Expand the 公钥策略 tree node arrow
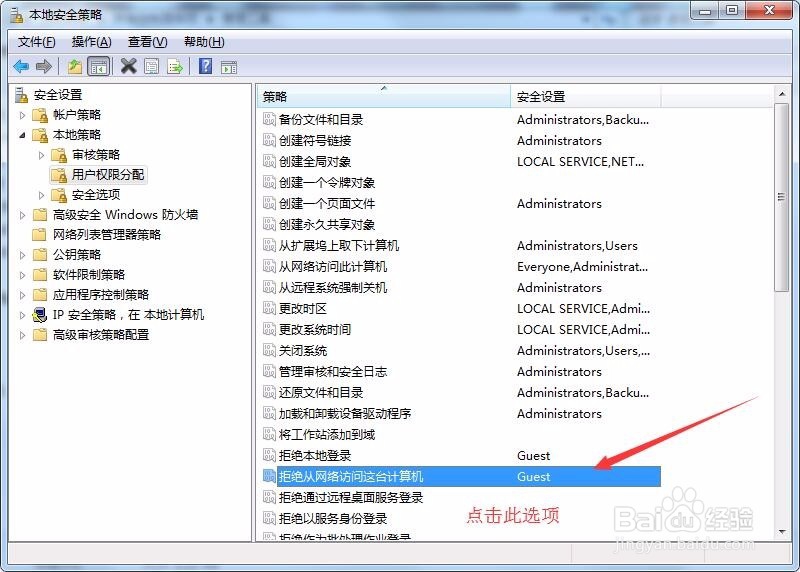This screenshot has height=572, width=800. point(22,255)
